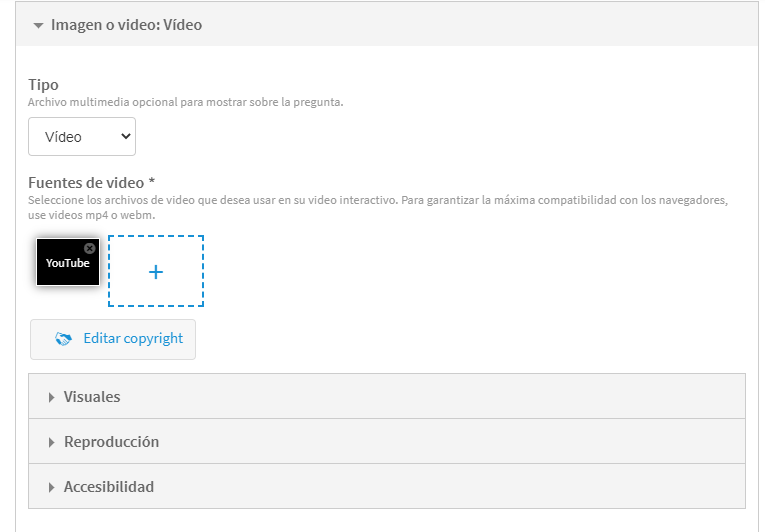Click the handshake icon on Editar copyright
Screen dimensions: 765x532
pos(64,339)
